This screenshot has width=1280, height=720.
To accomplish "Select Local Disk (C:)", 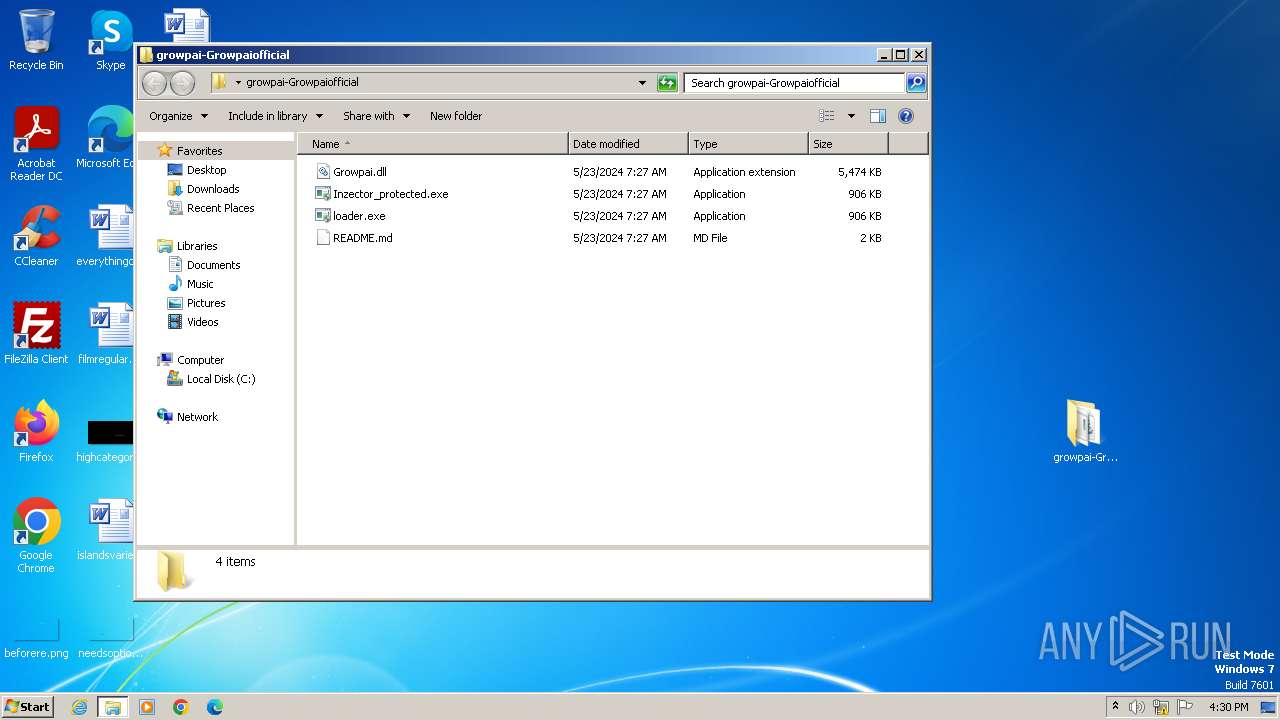I will tap(220, 379).
